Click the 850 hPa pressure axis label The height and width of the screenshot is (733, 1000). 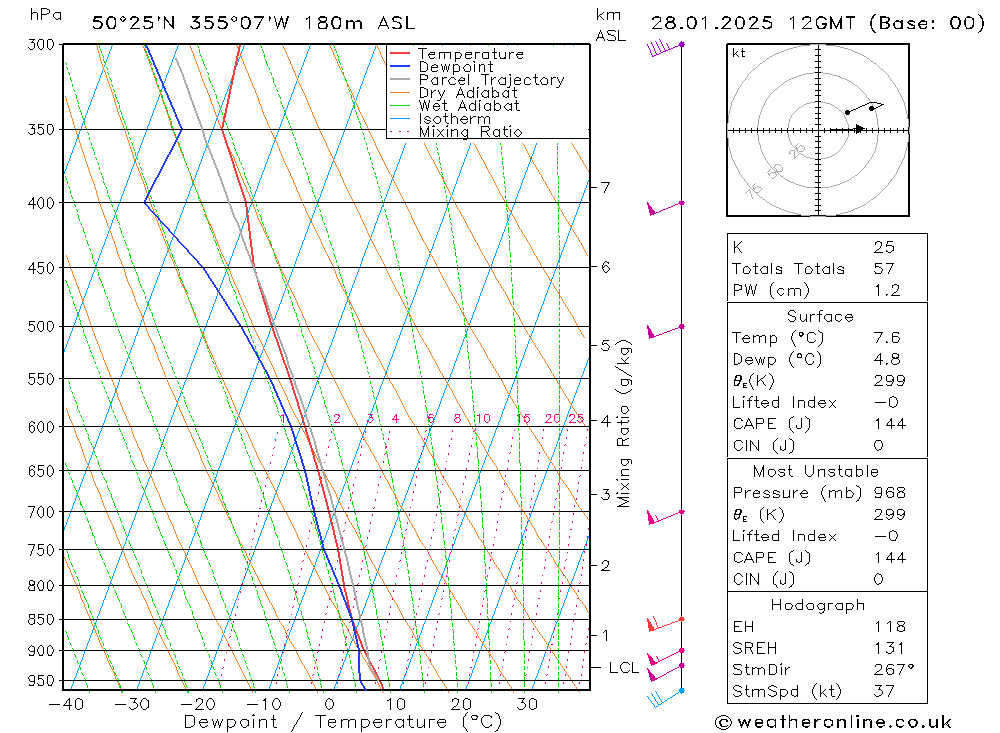(41, 619)
